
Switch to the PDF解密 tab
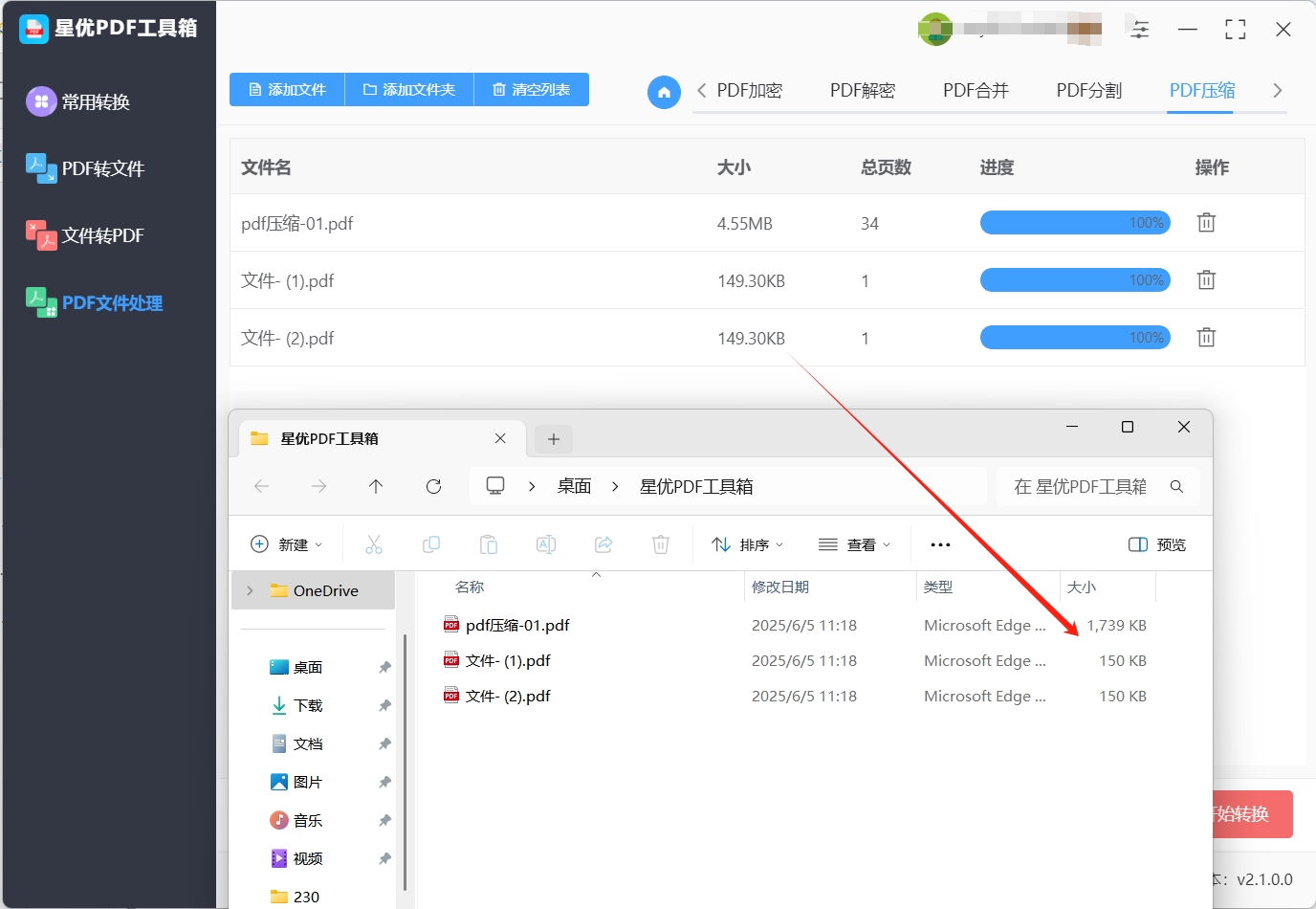(x=863, y=91)
